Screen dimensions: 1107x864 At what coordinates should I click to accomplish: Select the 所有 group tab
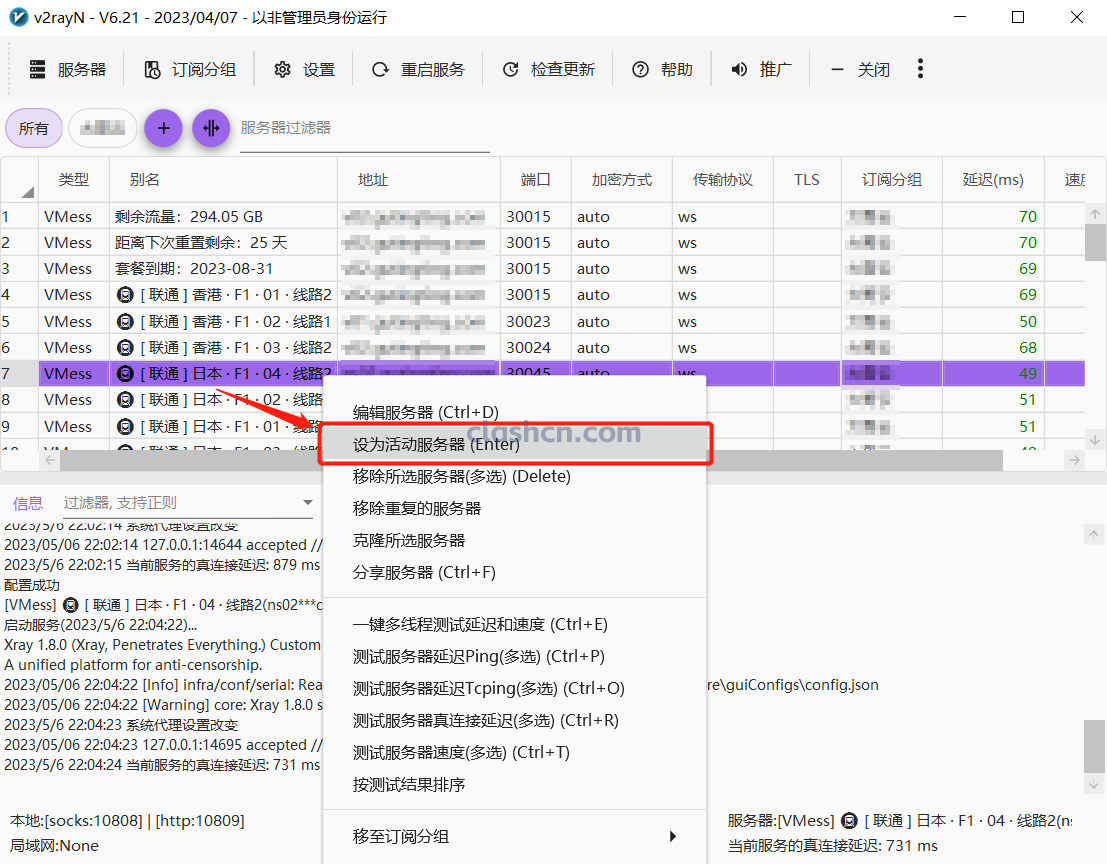tap(34, 128)
